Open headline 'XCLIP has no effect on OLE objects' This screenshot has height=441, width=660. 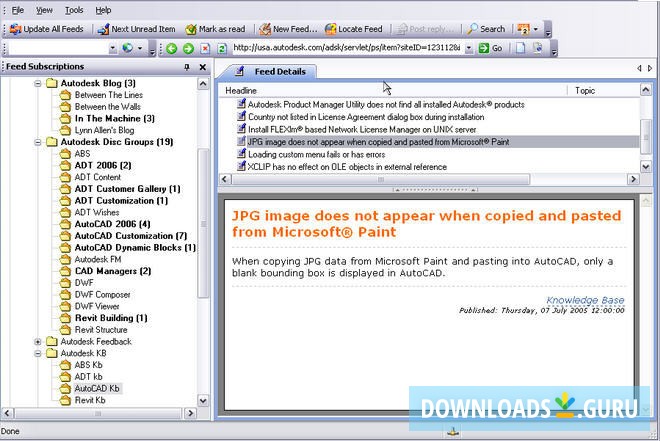[347, 167]
